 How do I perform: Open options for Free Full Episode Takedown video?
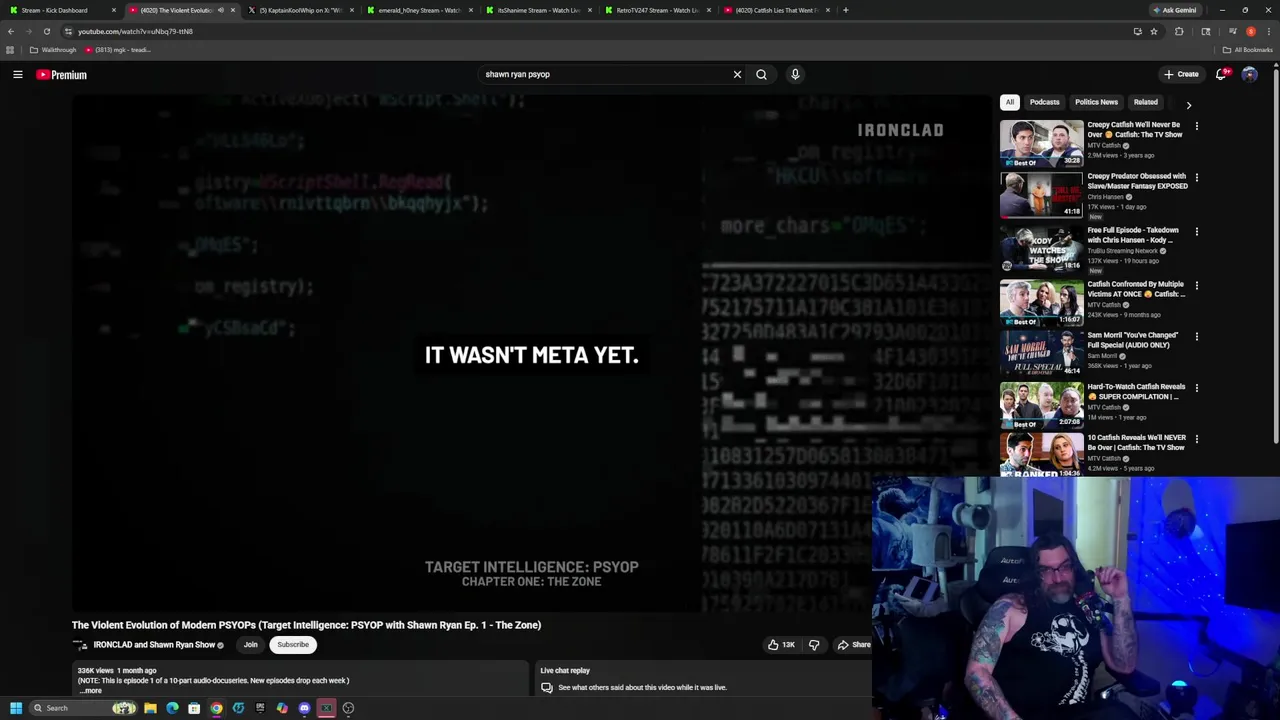(1196, 231)
